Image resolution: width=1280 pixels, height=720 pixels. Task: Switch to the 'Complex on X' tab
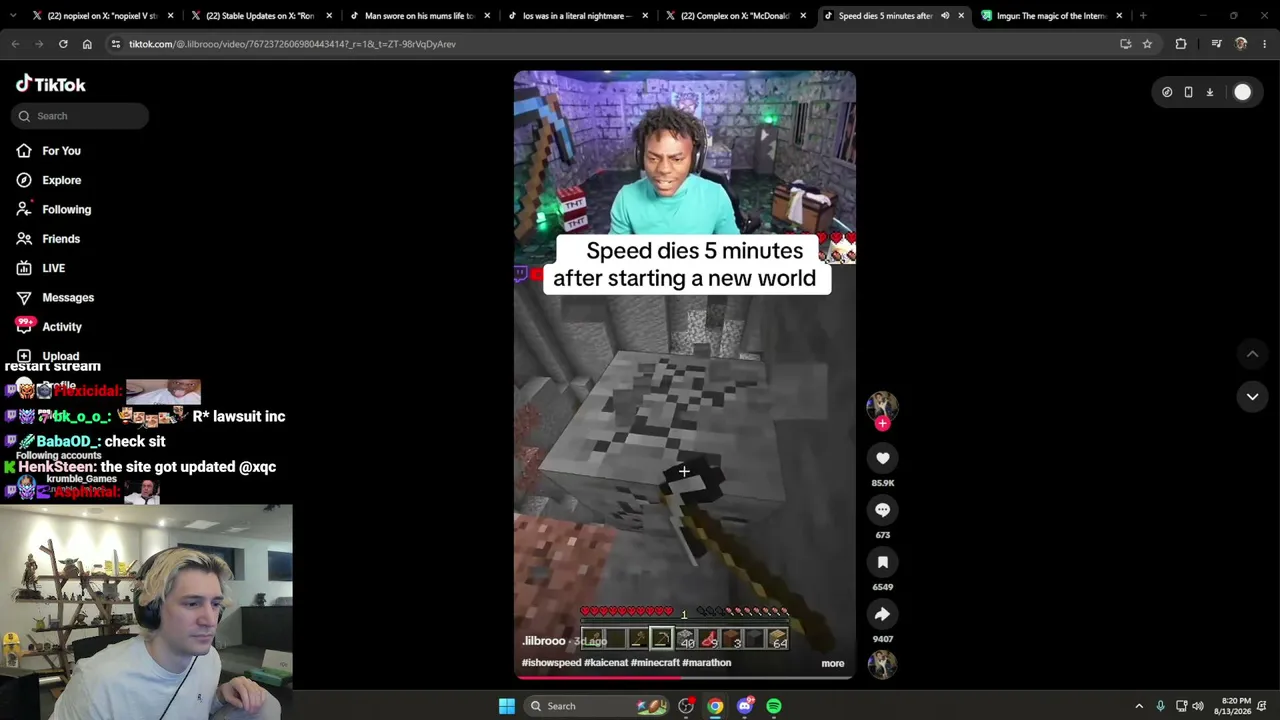point(734,16)
